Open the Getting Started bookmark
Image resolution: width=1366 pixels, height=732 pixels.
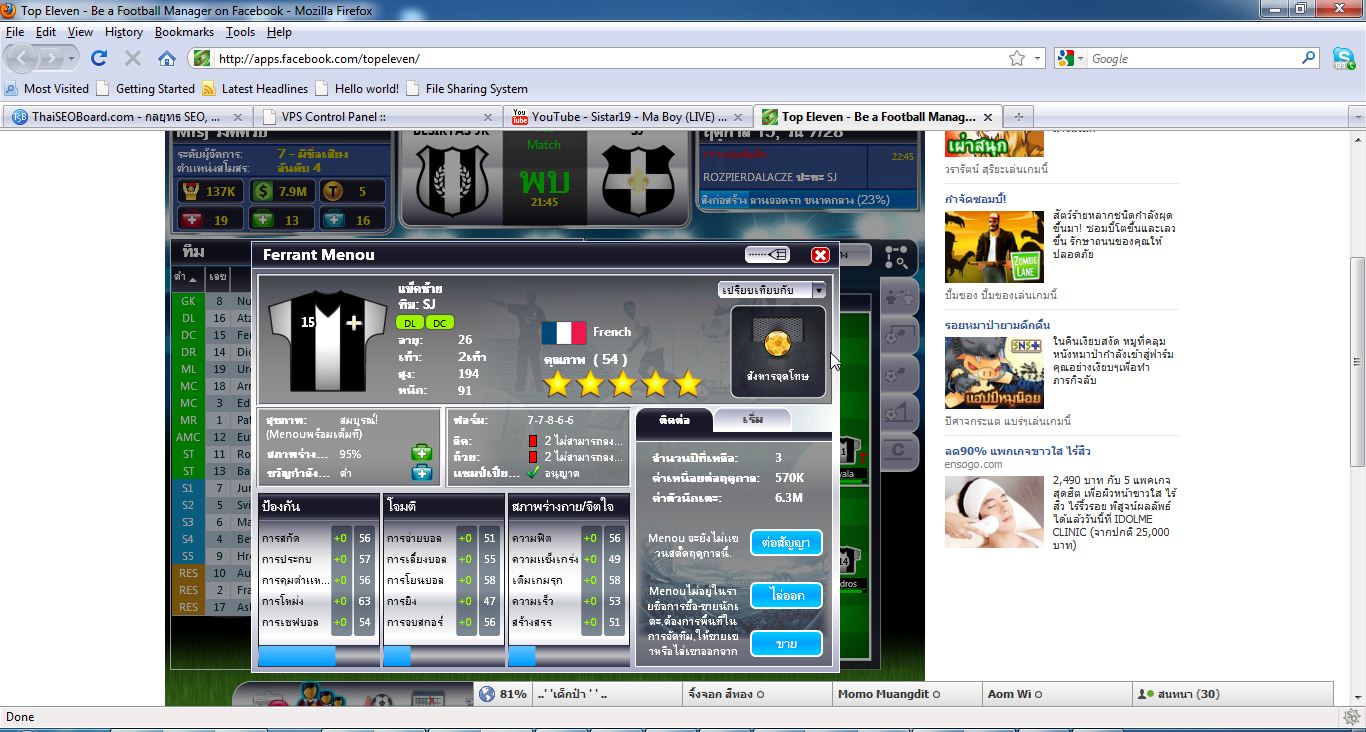[x=145, y=88]
